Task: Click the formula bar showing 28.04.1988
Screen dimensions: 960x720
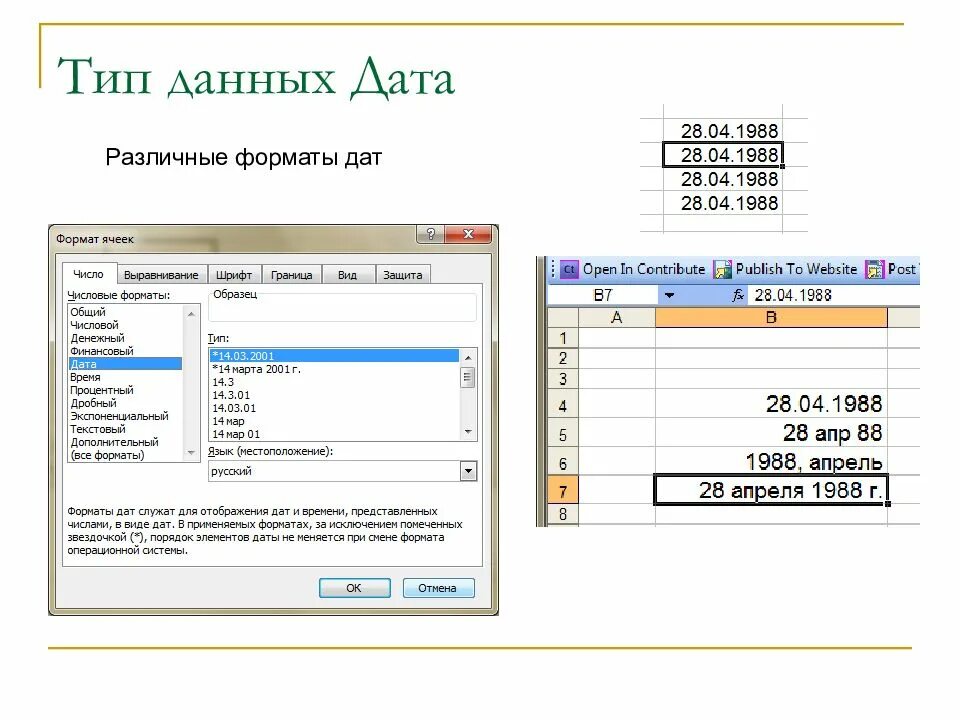Action: coord(833,295)
